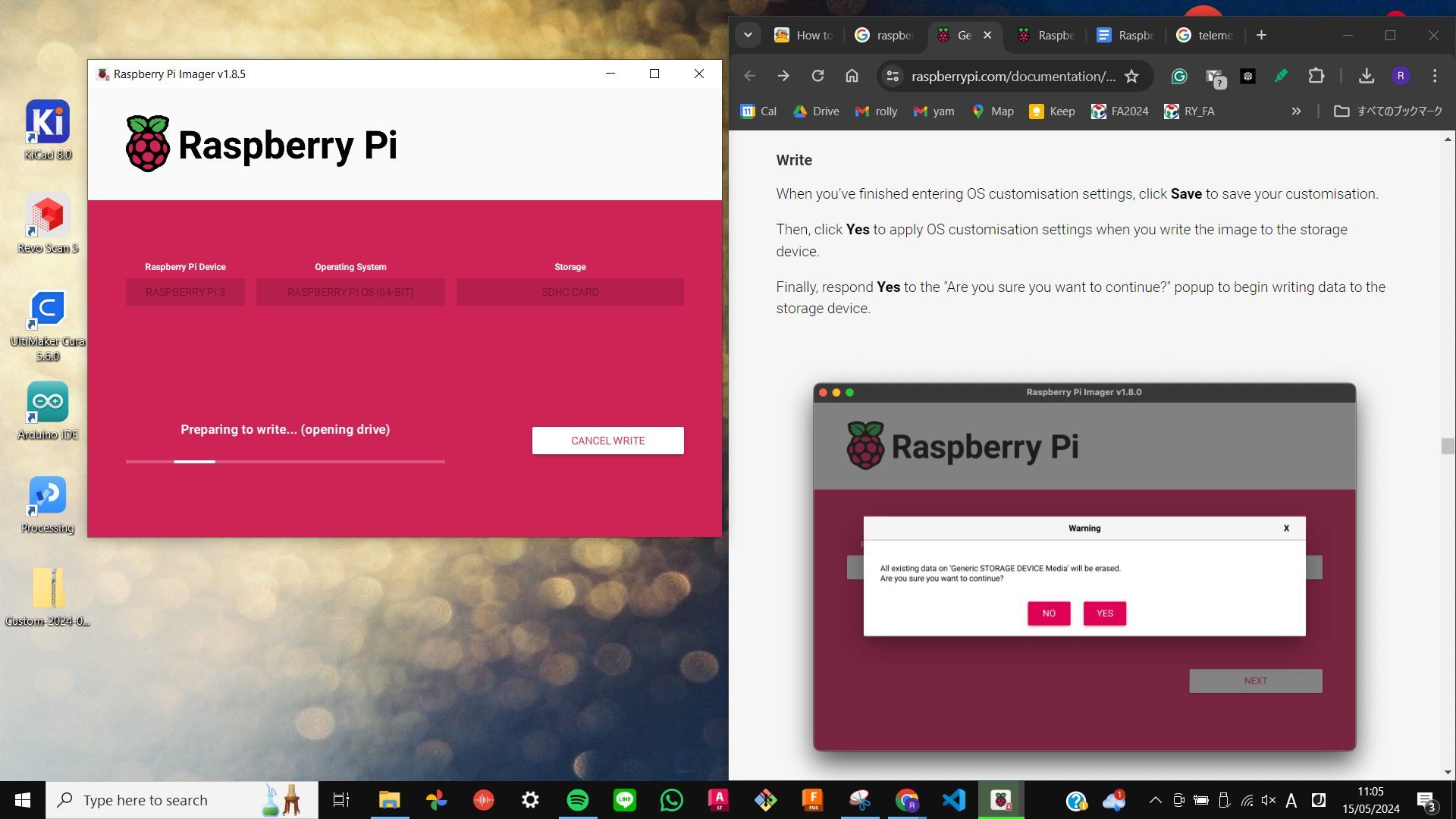Image resolution: width=1456 pixels, height=819 pixels.
Task: Open the RY_FA bookmark
Action: [1189, 111]
